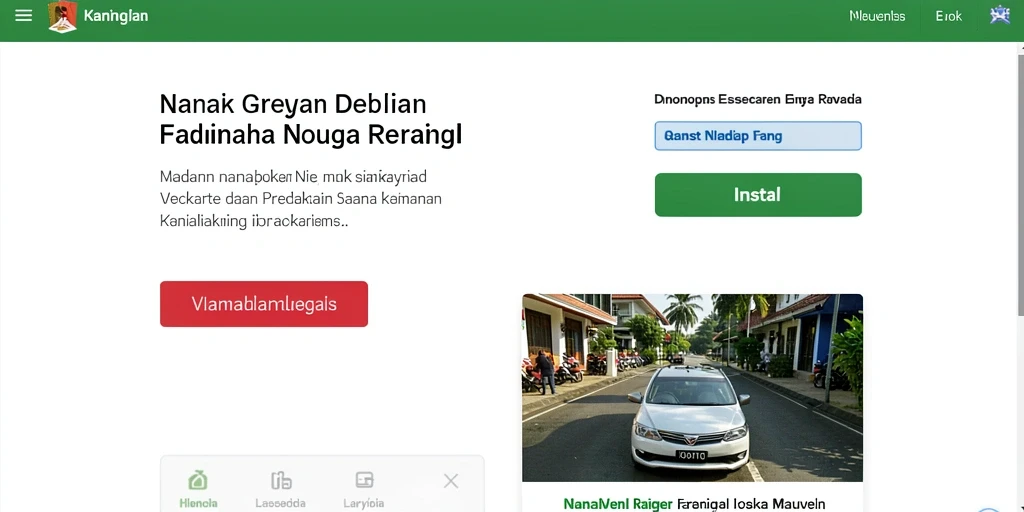Click the green Instal button
The image size is (1024, 512).
click(x=758, y=195)
